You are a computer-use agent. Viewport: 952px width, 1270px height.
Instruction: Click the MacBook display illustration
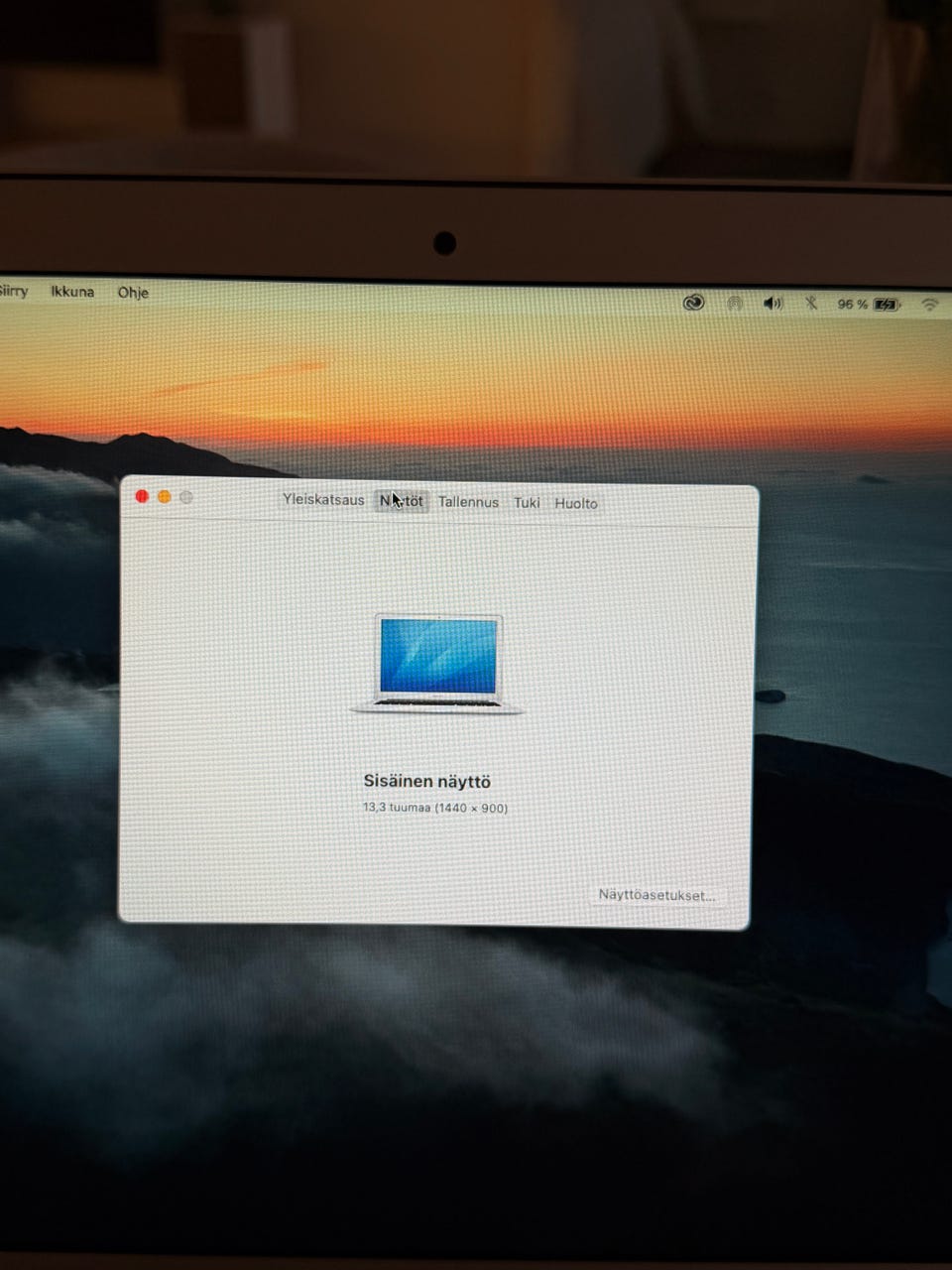click(437, 663)
